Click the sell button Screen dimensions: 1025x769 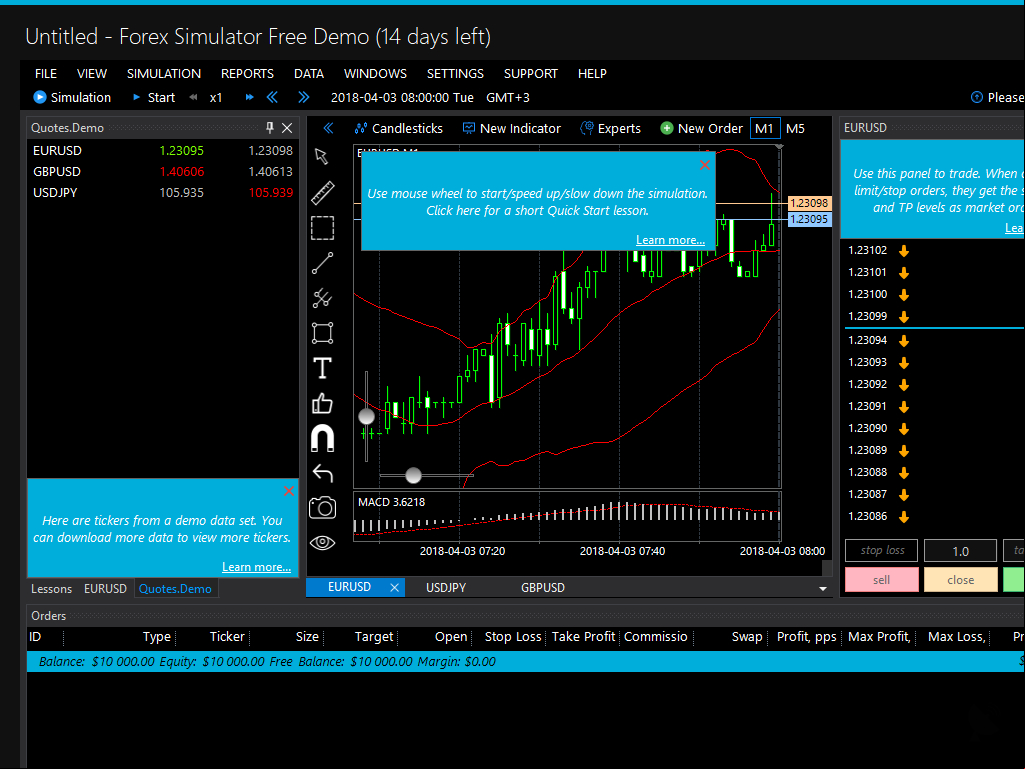(x=881, y=579)
